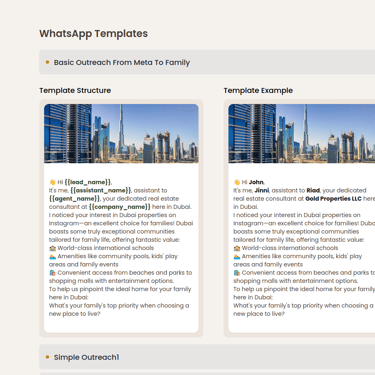This screenshot has width=375, height=375.
Task: Collapse the Basic Outreach From Meta To Family section
Action: (207, 62)
